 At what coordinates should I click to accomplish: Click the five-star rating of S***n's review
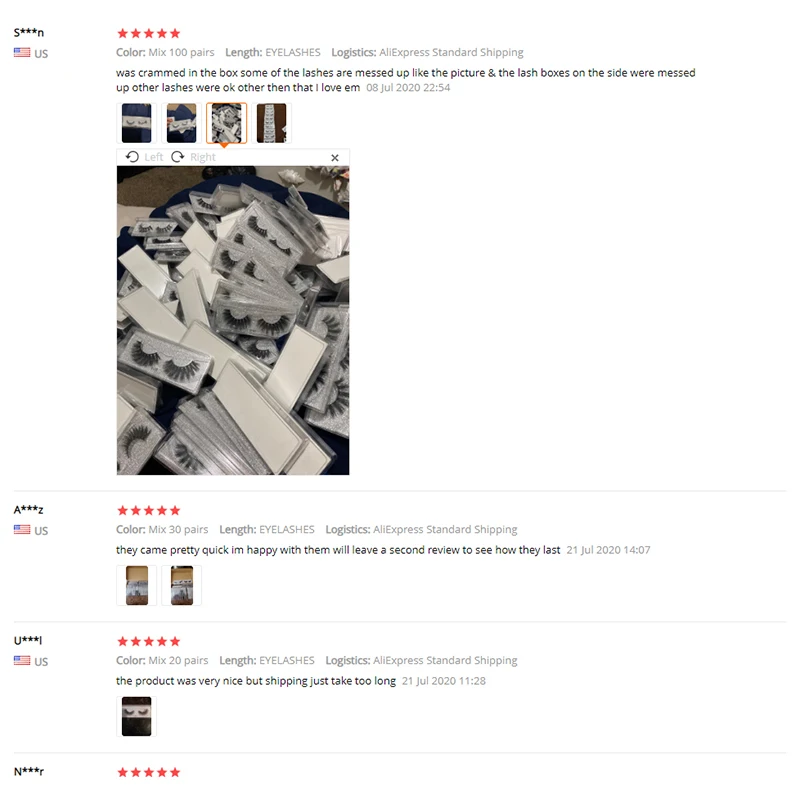pyautogui.click(x=148, y=34)
